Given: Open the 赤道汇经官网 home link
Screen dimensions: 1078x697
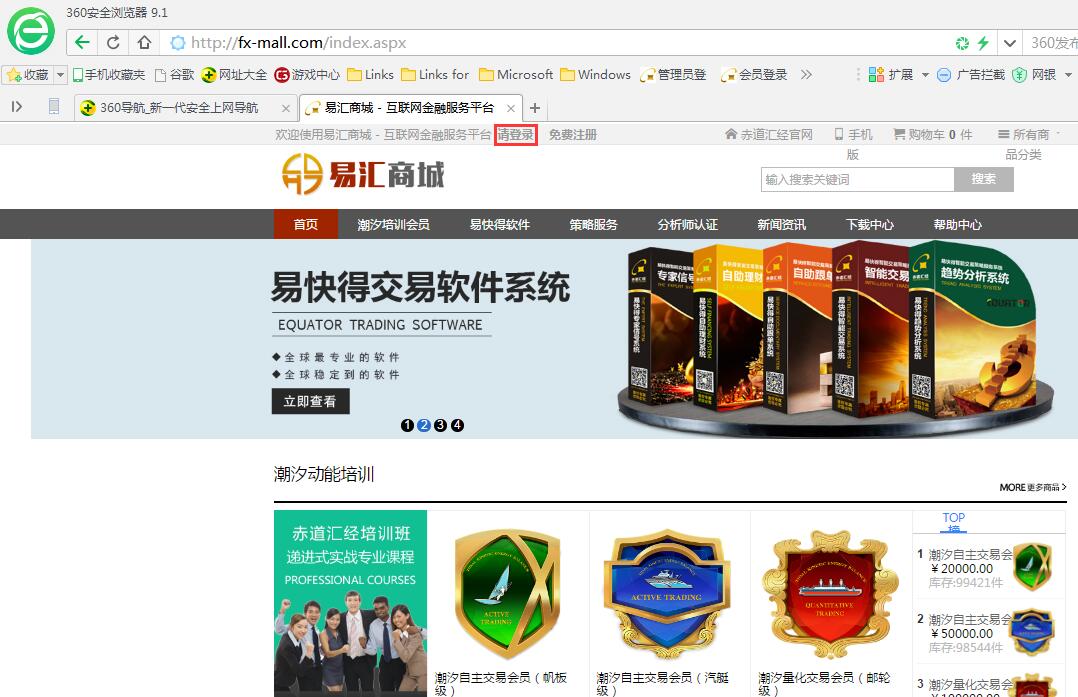Looking at the screenshot, I should point(769,135).
